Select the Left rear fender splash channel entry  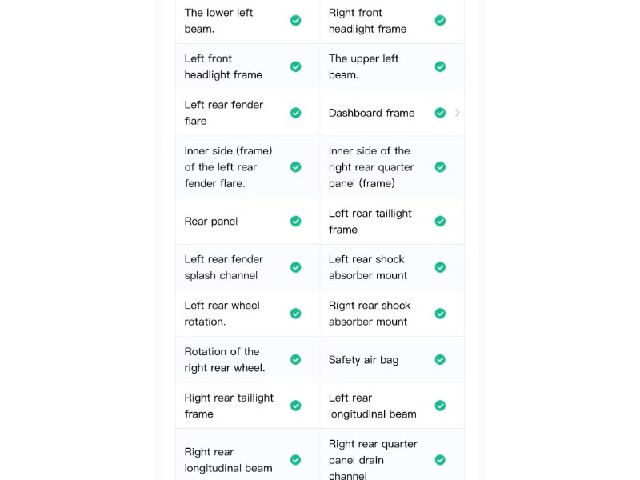pos(248,267)
